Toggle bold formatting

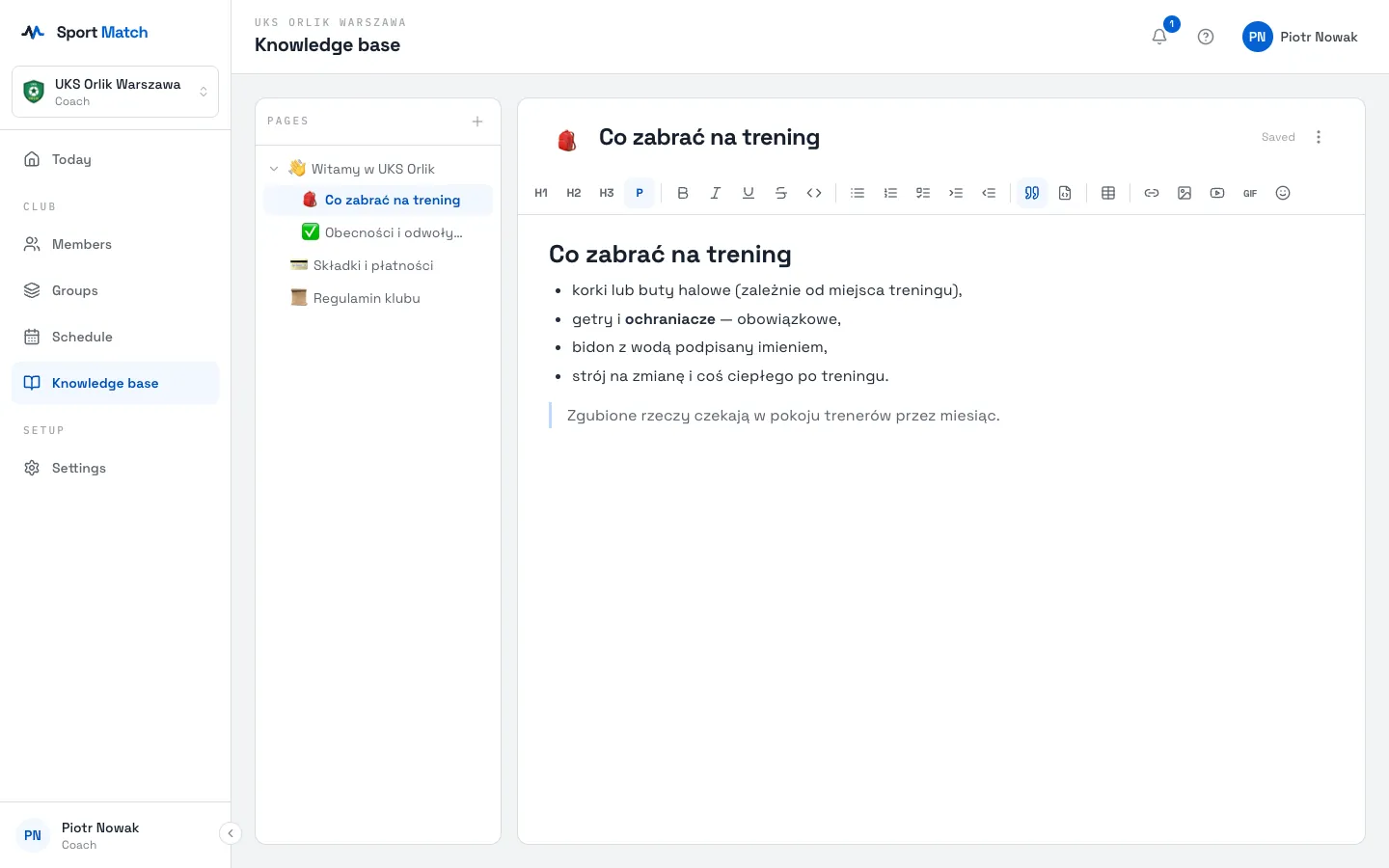[x=683, y=193]
